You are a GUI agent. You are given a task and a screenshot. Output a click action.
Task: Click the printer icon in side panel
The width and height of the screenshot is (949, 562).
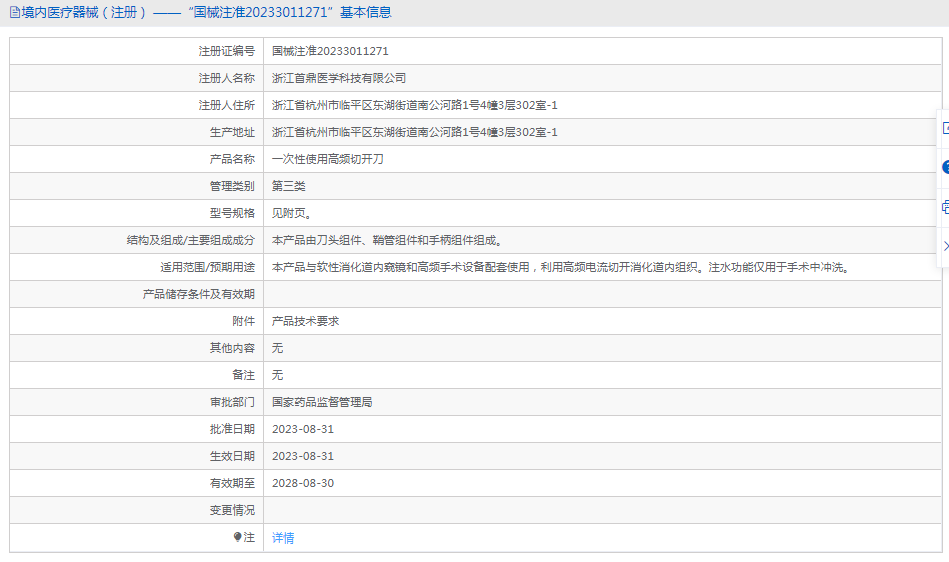click(x=945, y=207)
